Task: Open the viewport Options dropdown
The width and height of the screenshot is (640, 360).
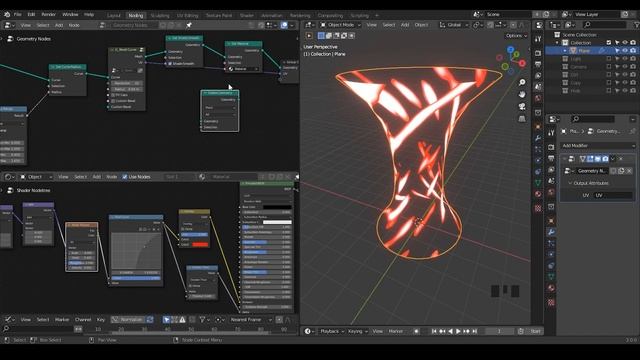Action: (516, 36)
